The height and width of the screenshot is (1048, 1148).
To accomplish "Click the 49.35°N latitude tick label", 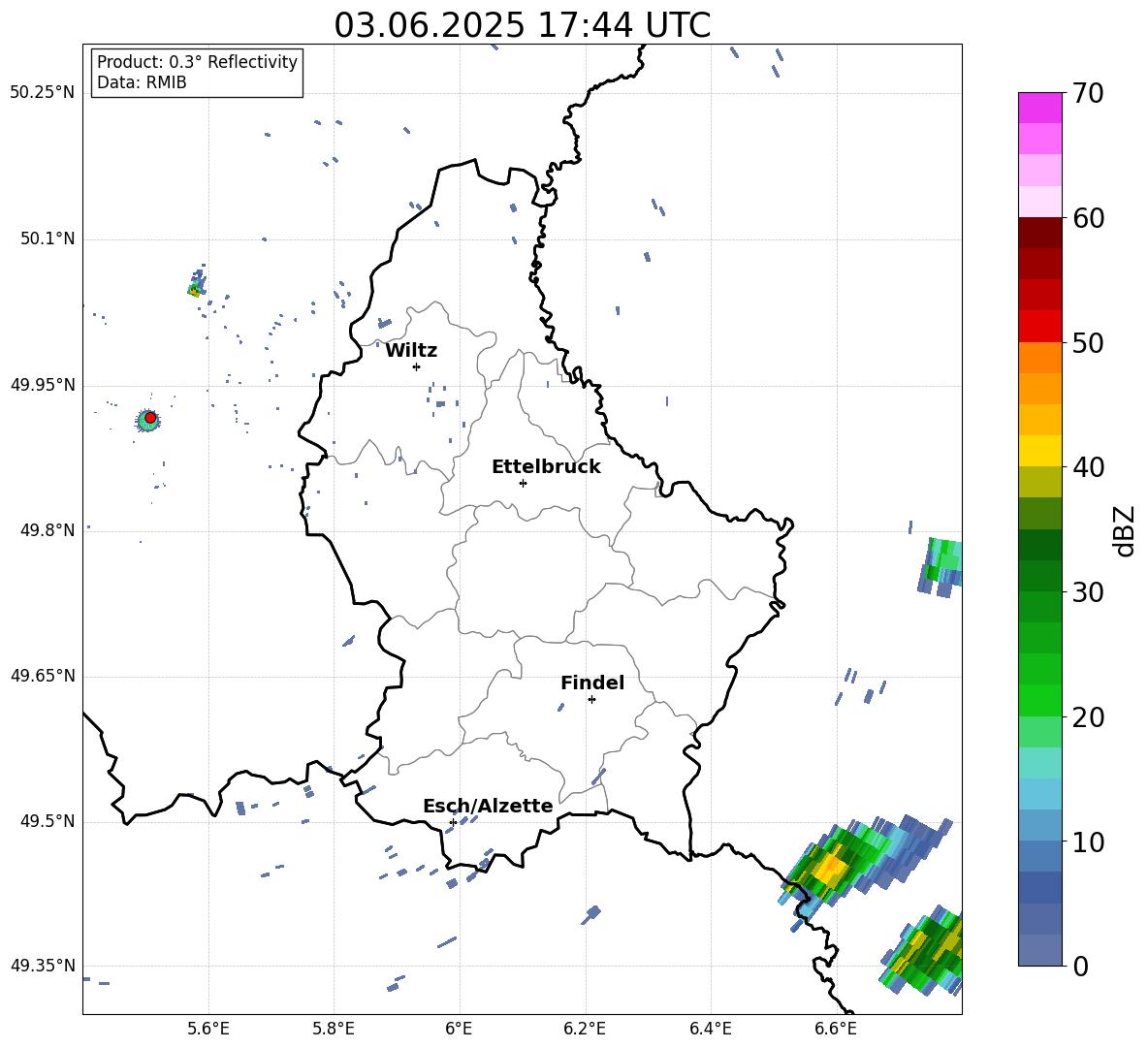I will click(x=42, y=966).
